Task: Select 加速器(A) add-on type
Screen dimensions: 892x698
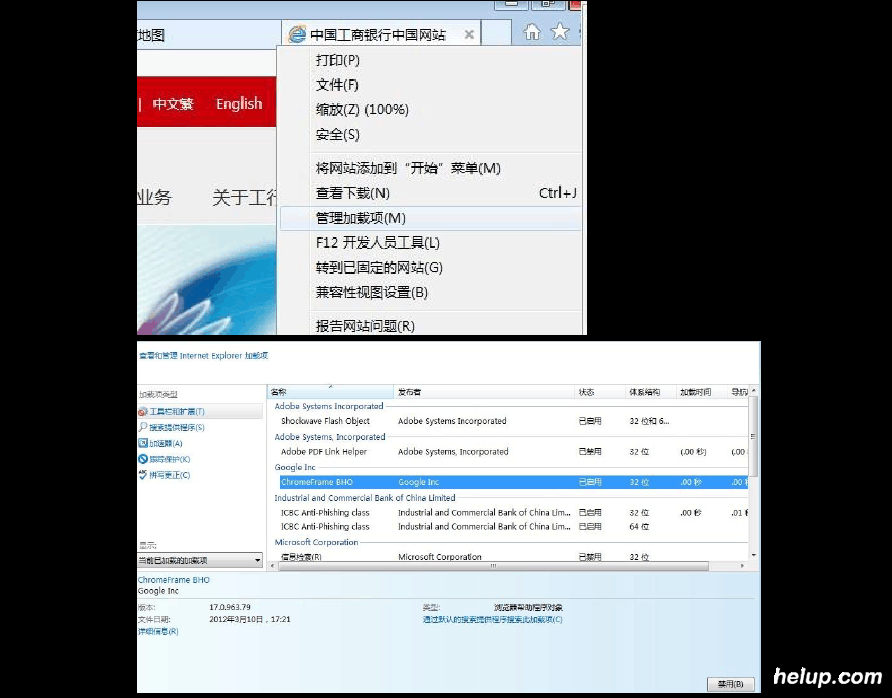Action: pos(166,443)
